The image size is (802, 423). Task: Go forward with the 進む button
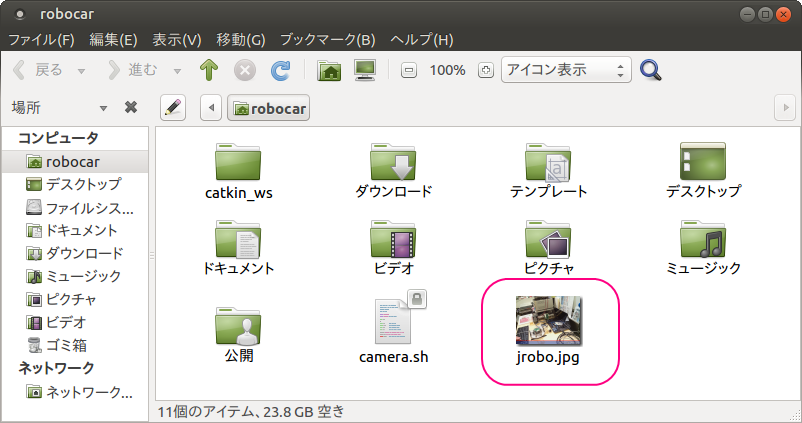point(131,70)
